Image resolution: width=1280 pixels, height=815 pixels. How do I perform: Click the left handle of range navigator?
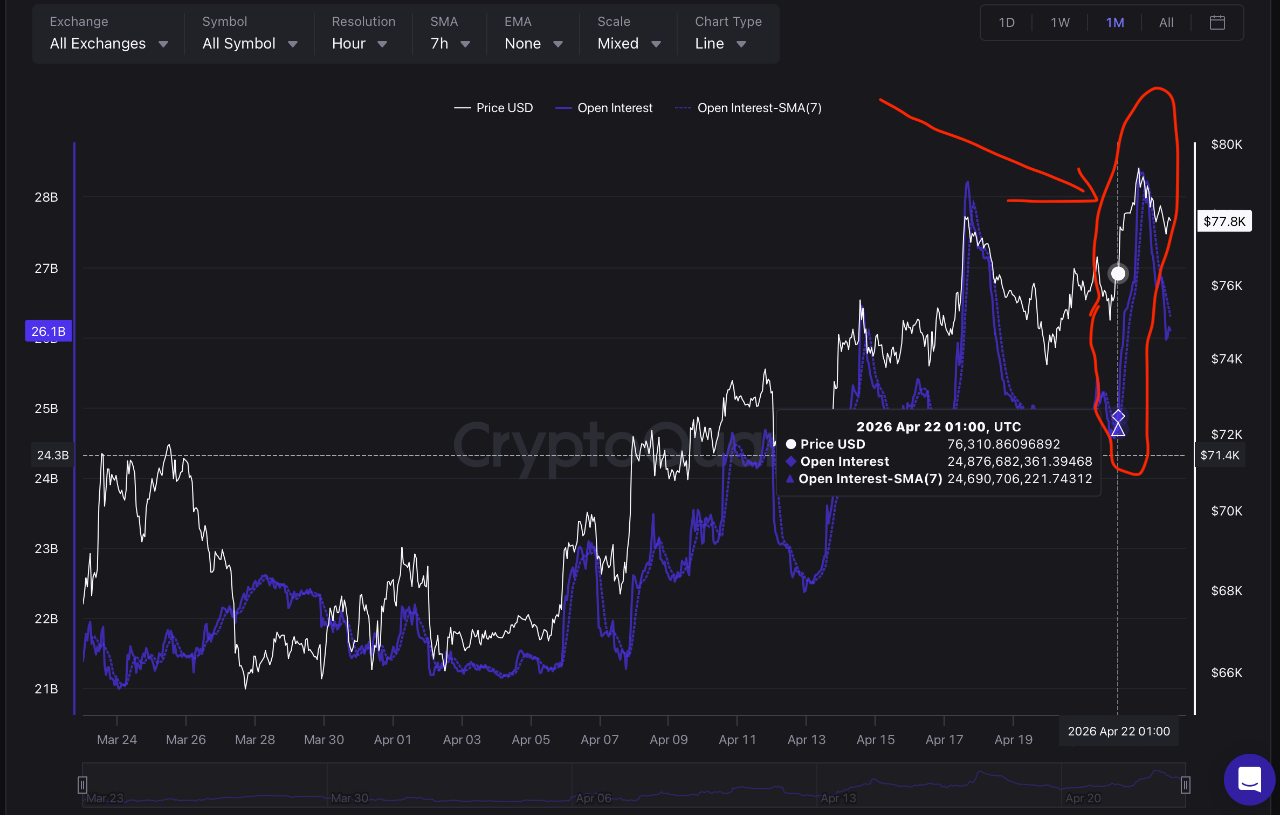[83, 784]
